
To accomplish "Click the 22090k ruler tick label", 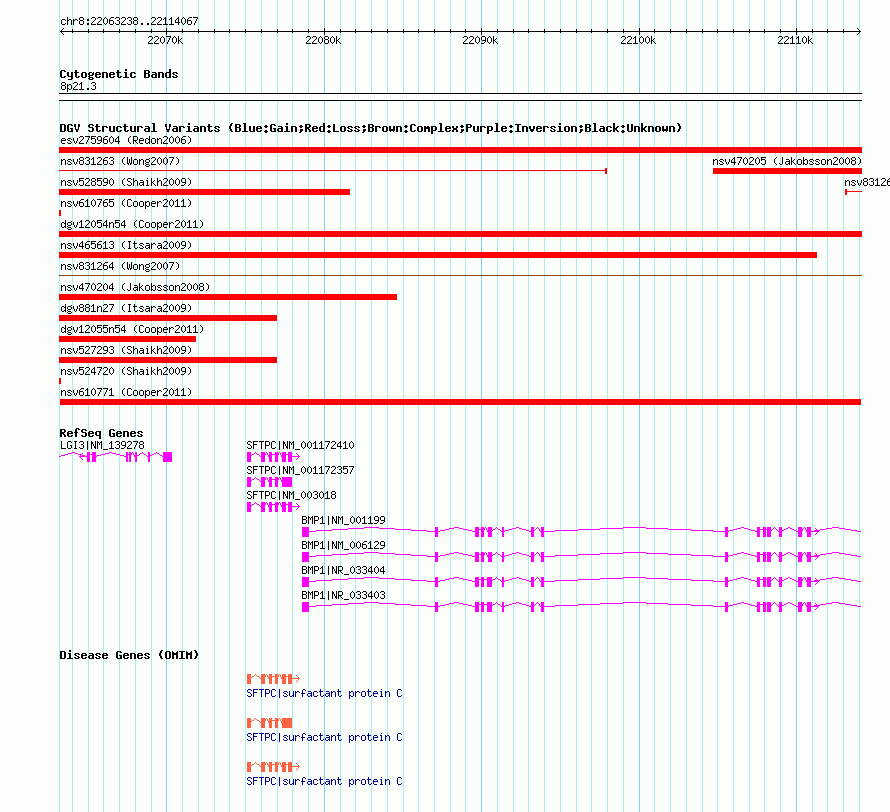I will coord(480,40).
